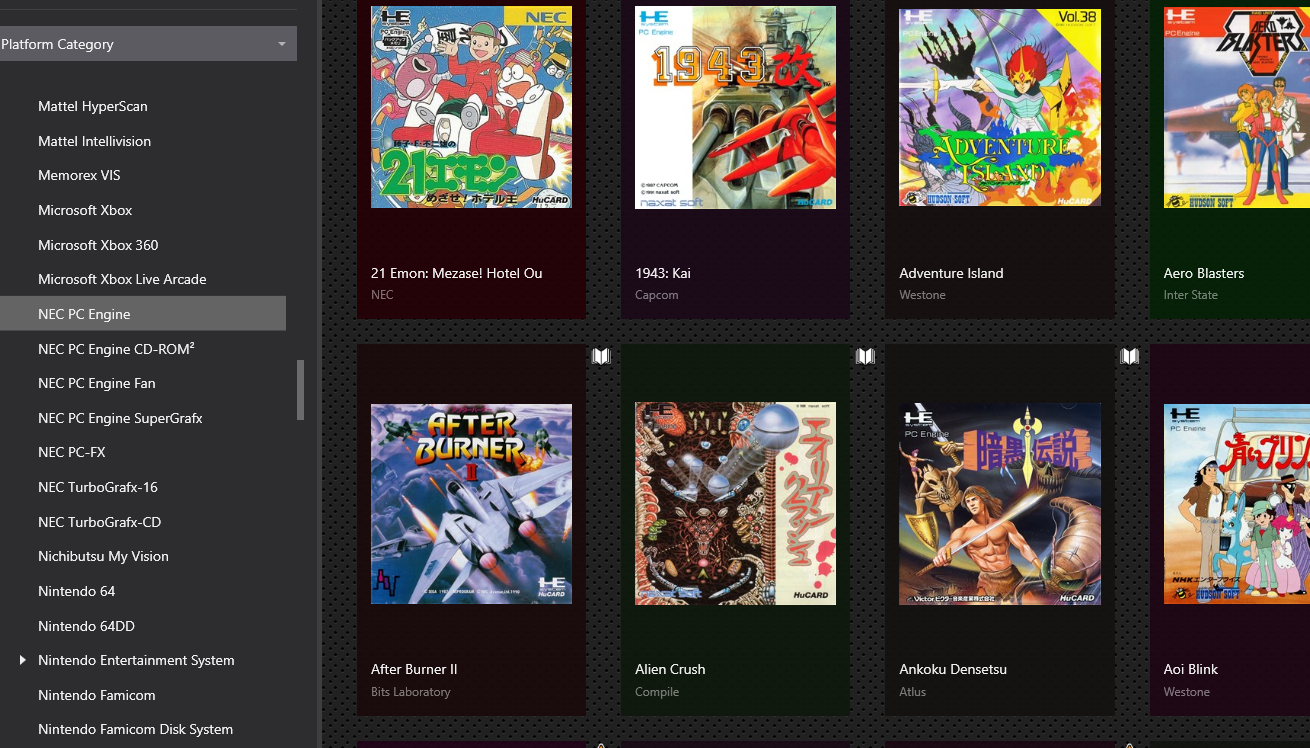Click the Alien Crush game title

670,669
